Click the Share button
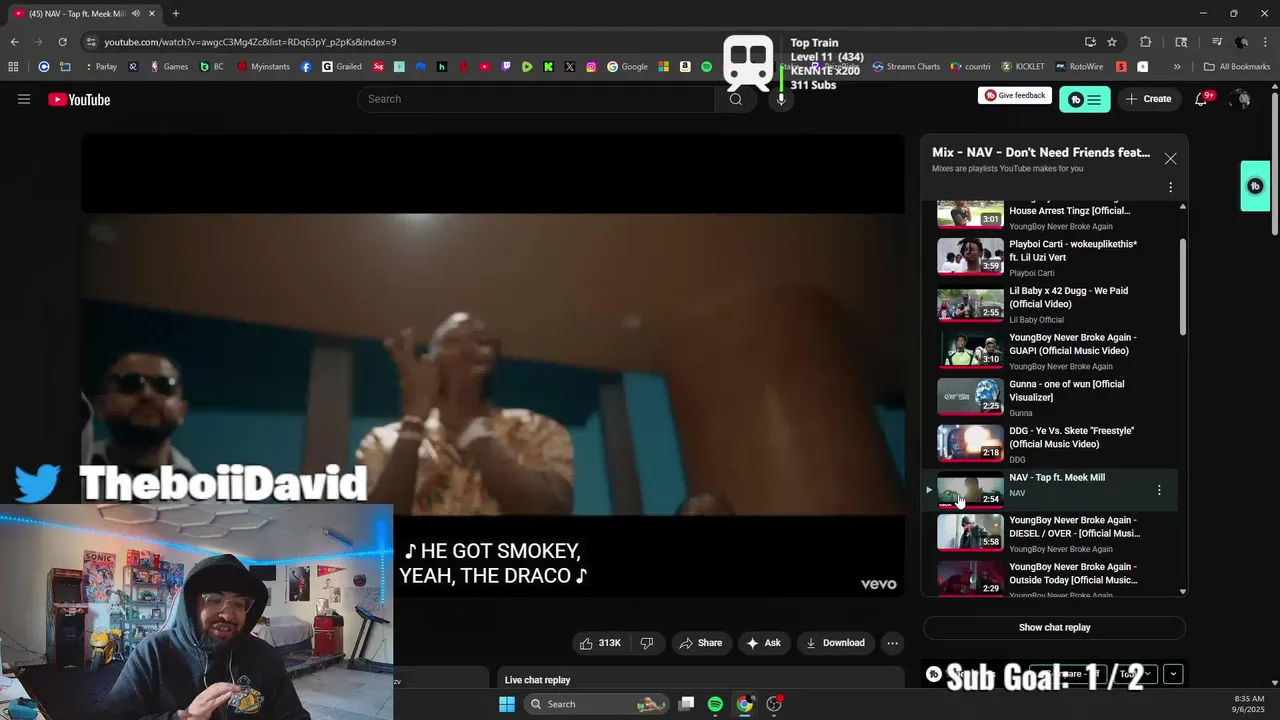Viewport: 1280px width, 720px height. pos(700,643)
